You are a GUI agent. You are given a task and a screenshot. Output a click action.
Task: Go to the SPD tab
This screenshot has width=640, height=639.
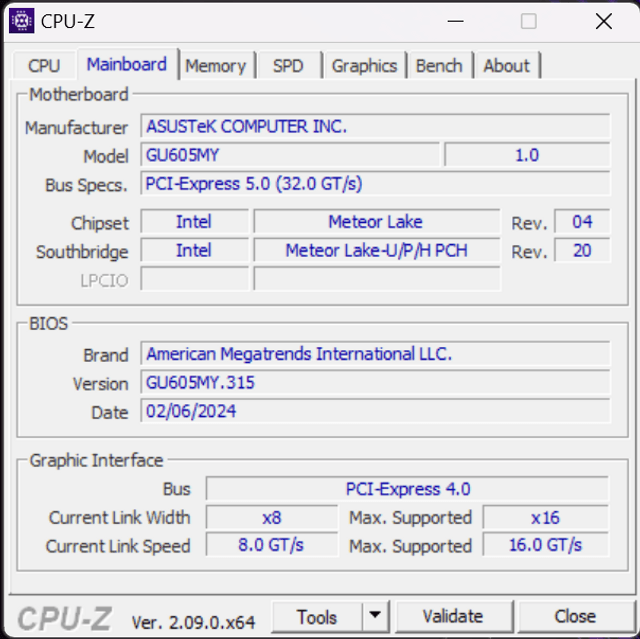pos(288,66)
